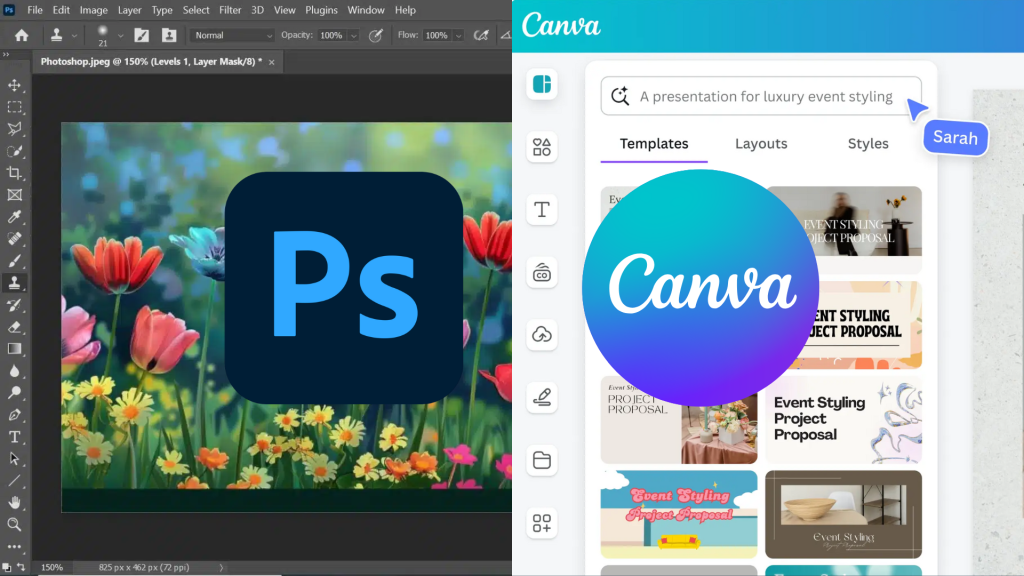Open the Filter menu

(230, 10)
